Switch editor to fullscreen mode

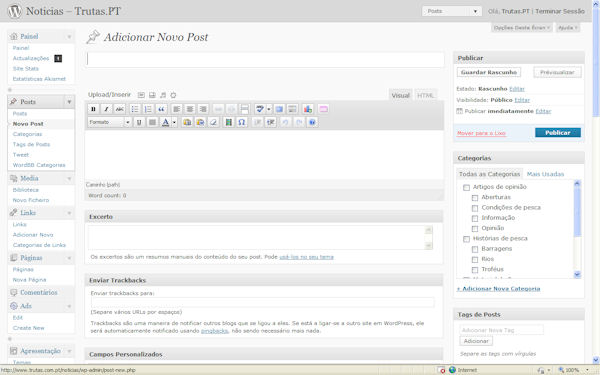pos(279,109)
